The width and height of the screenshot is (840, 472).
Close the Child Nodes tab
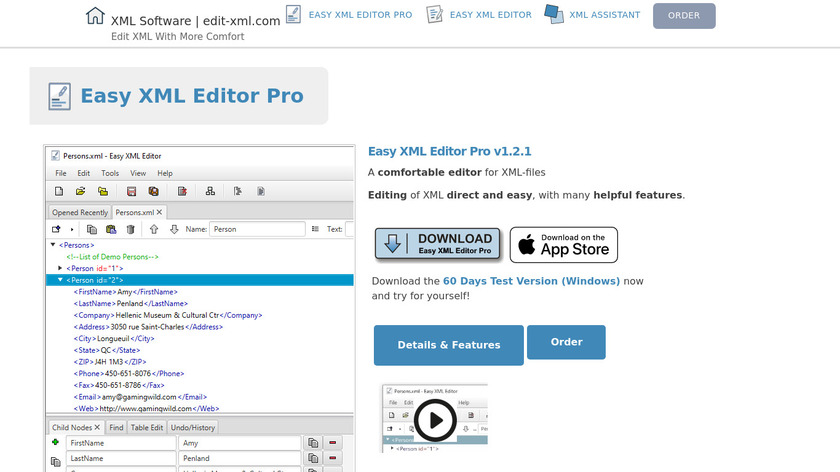tap(97, 427)
